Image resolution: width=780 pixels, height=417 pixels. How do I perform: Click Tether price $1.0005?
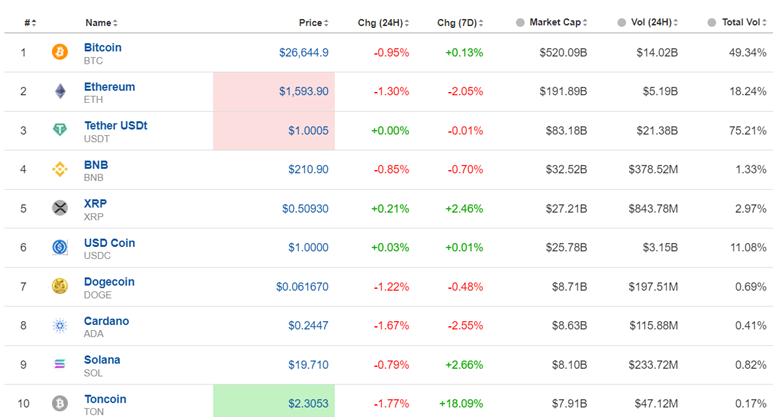(308, 130)
